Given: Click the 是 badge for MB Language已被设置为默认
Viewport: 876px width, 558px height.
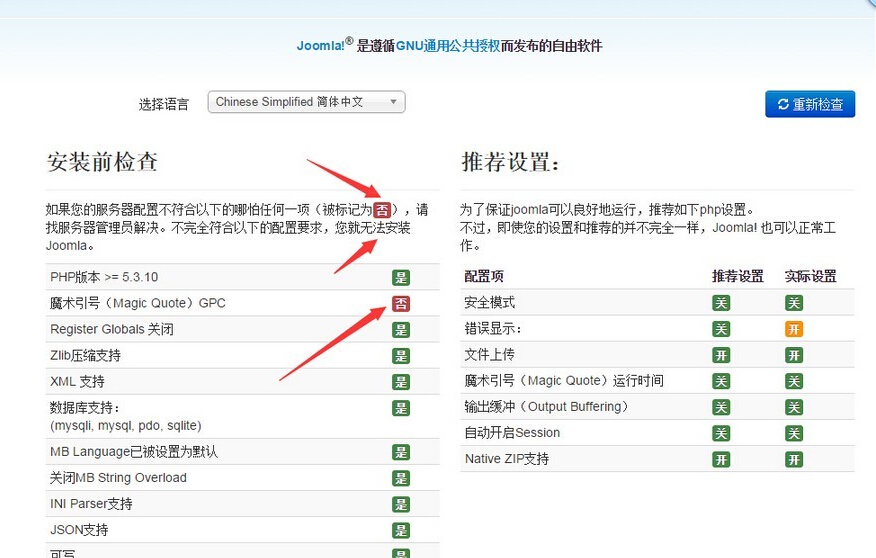Looking at the screenshot, I should [401, 452].
